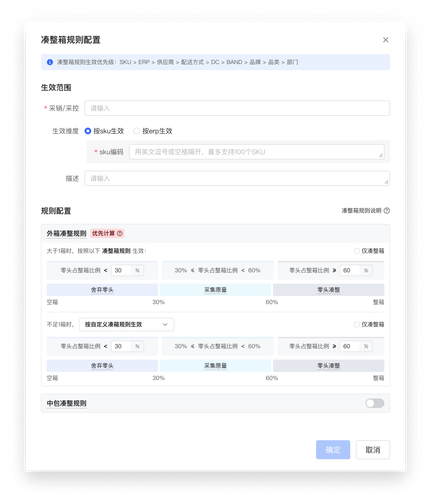Click the 采销/采控 input field
This screenshot has height=500, width=431.
click(x=237, y=108)
